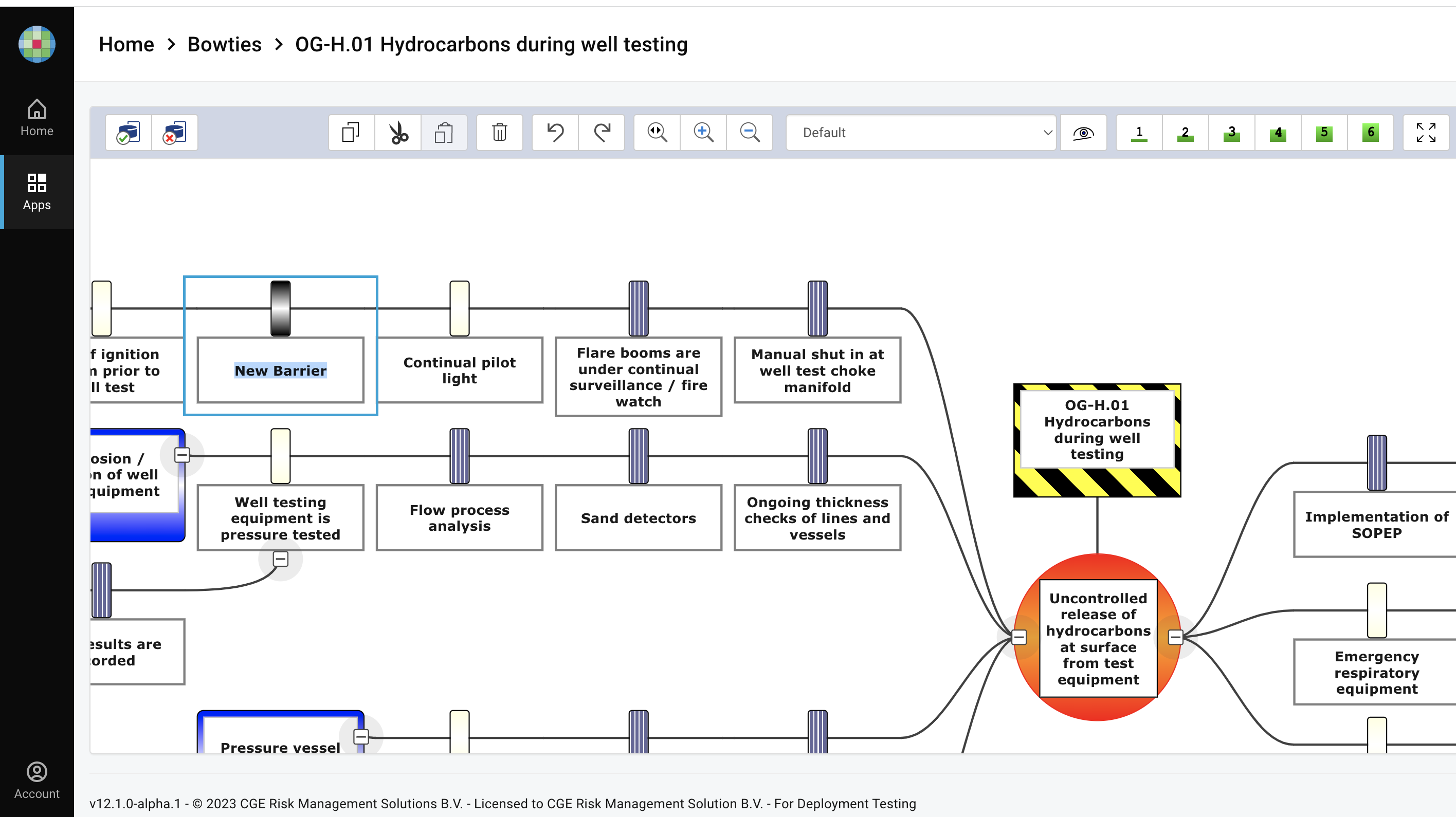Click the discard changes database icon
This screenshot has height=817, width=1456.
(175, 133)
